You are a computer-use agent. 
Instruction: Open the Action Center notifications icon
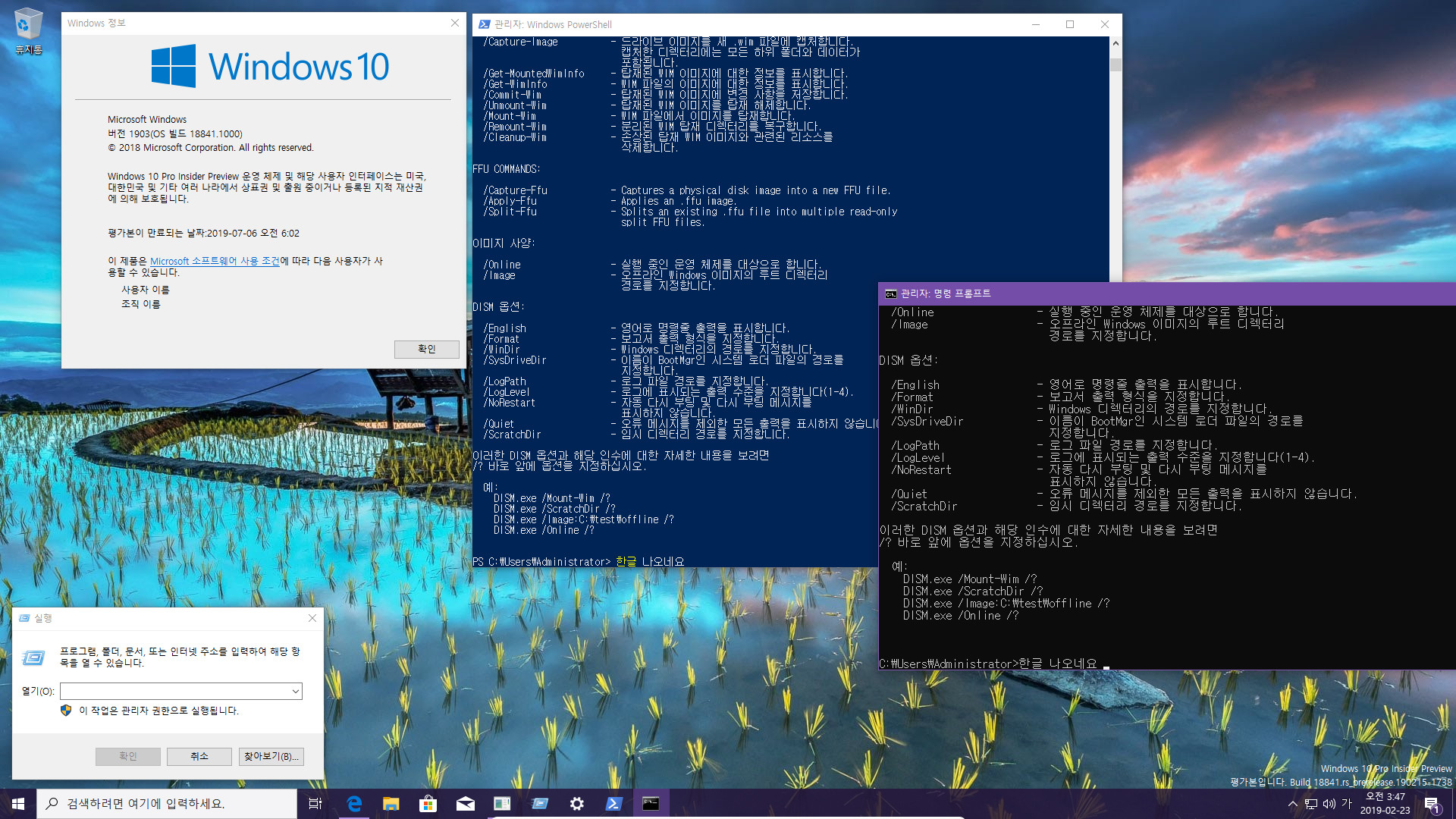click(1432, 804)
